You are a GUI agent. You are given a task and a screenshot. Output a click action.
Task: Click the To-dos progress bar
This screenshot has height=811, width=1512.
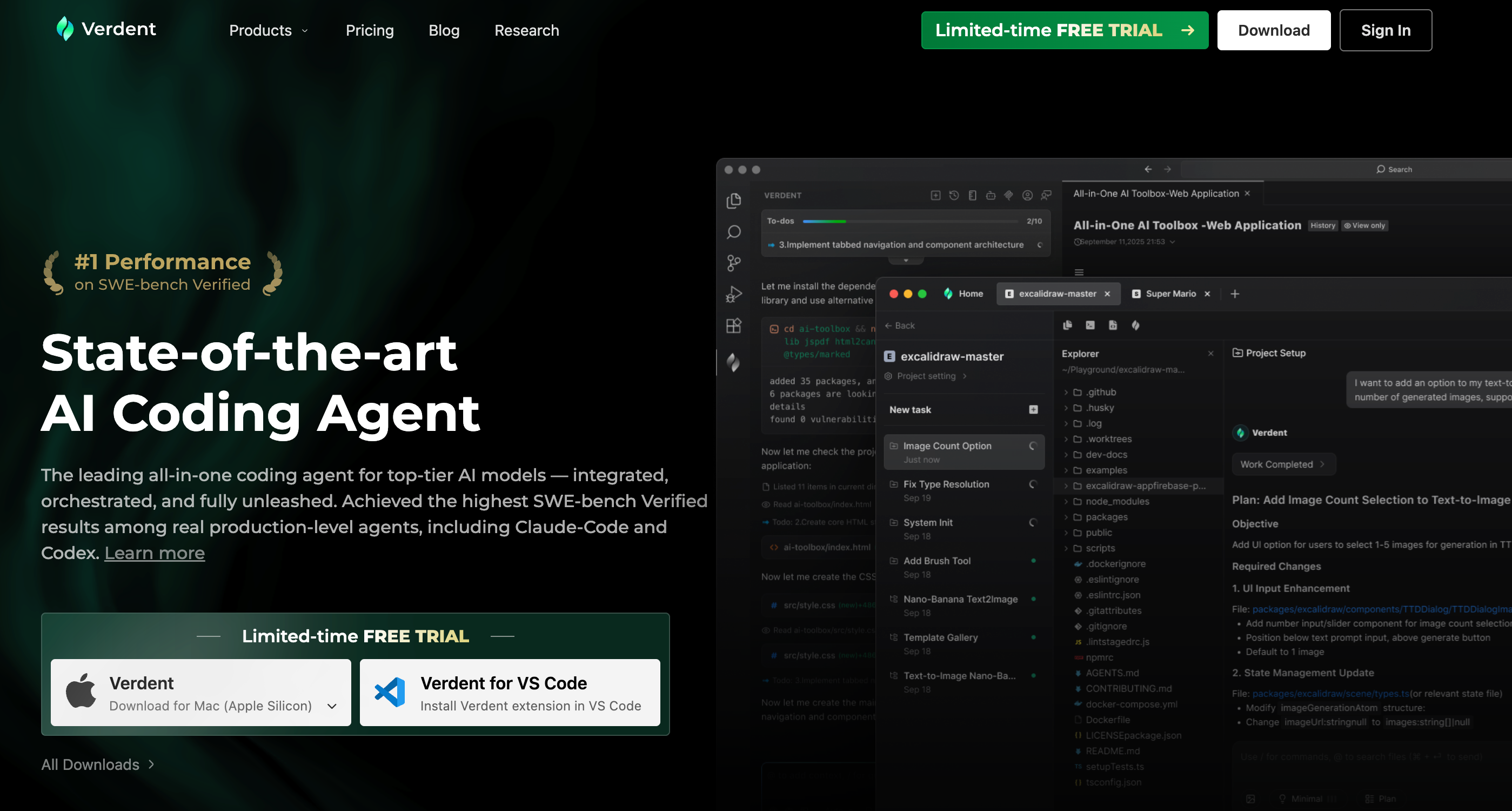pyautogui.click(x=910, y=221)
